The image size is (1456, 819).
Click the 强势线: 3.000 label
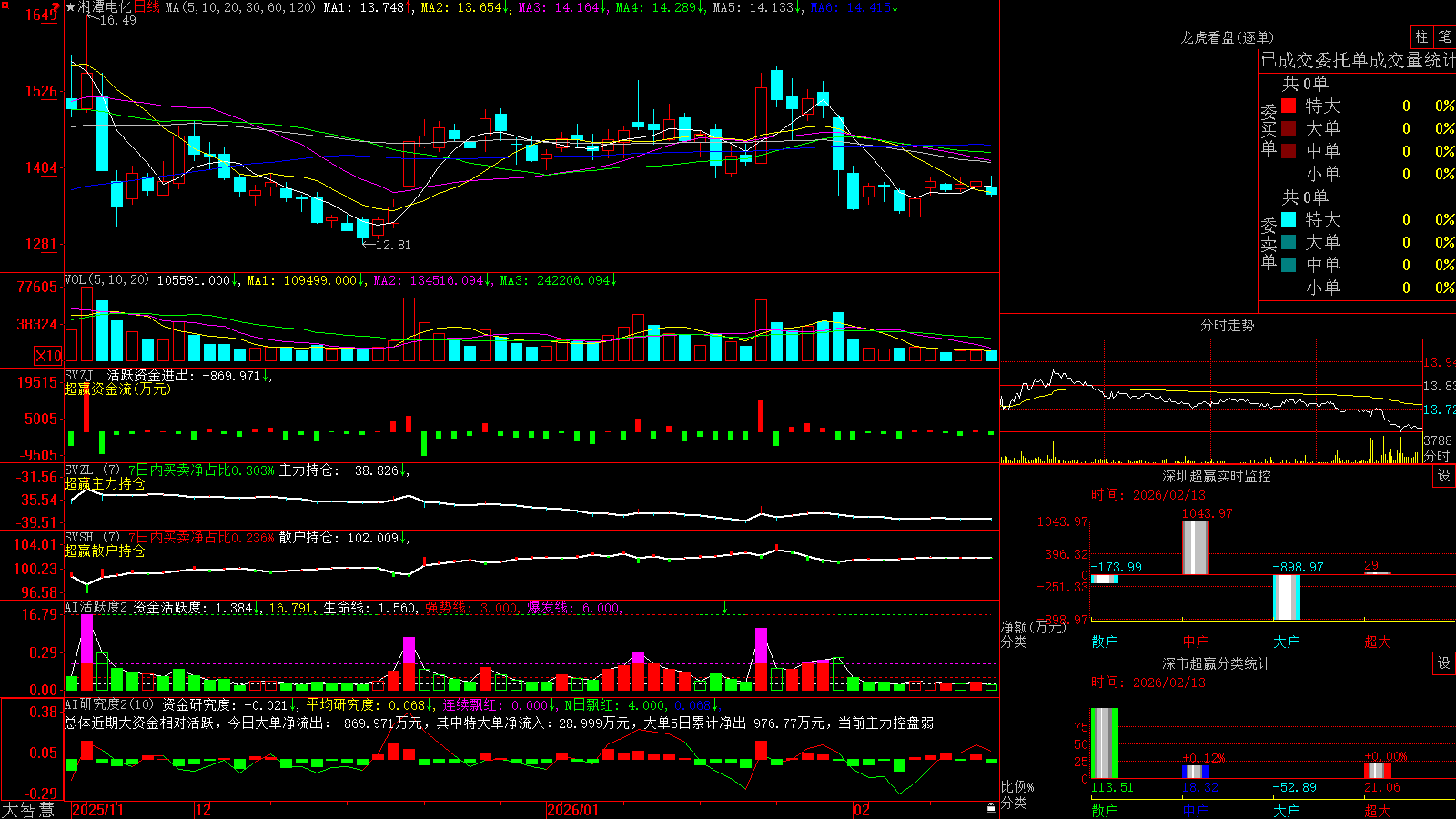(471, 607)
